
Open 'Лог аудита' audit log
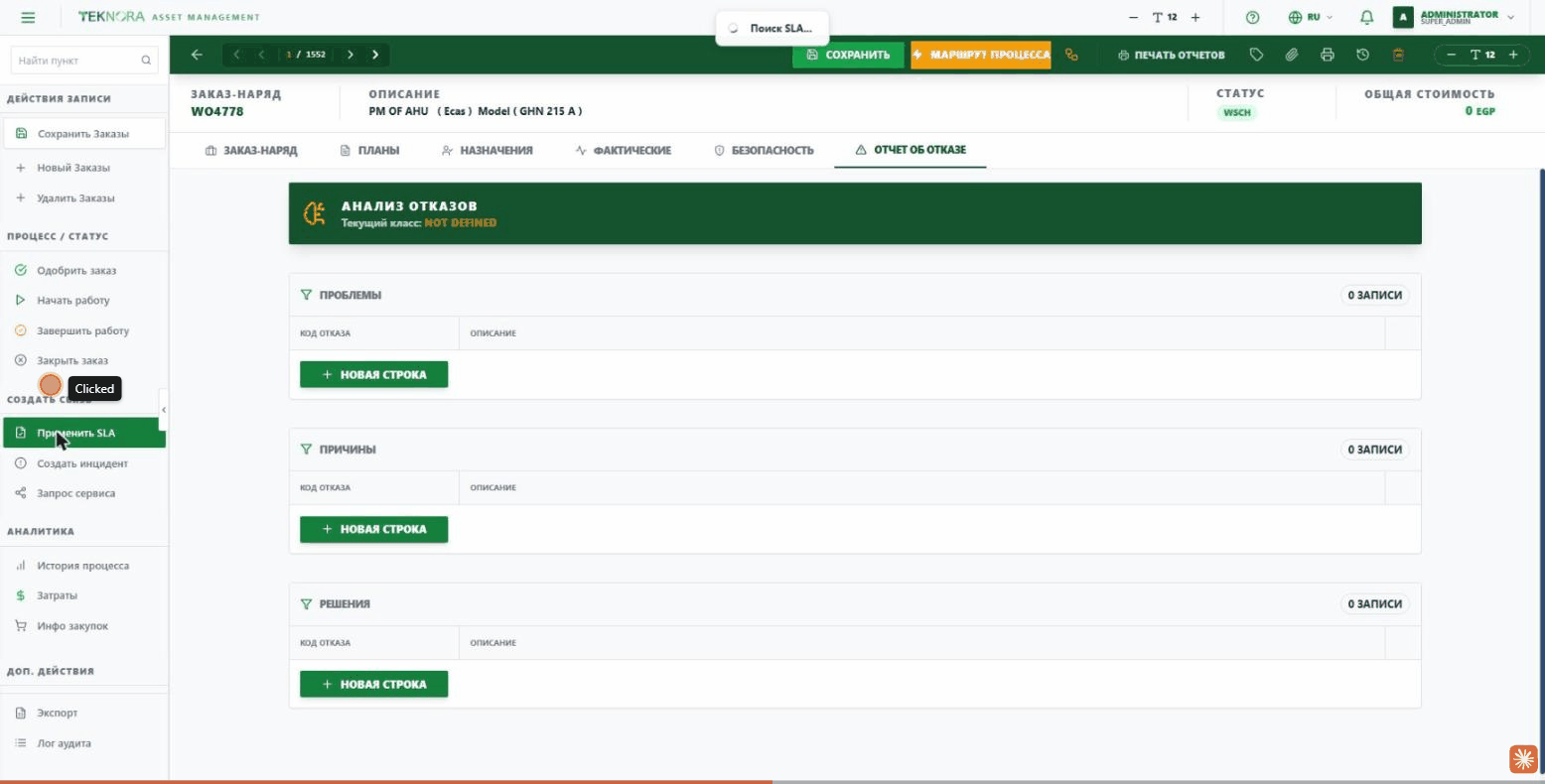point(84,743)
